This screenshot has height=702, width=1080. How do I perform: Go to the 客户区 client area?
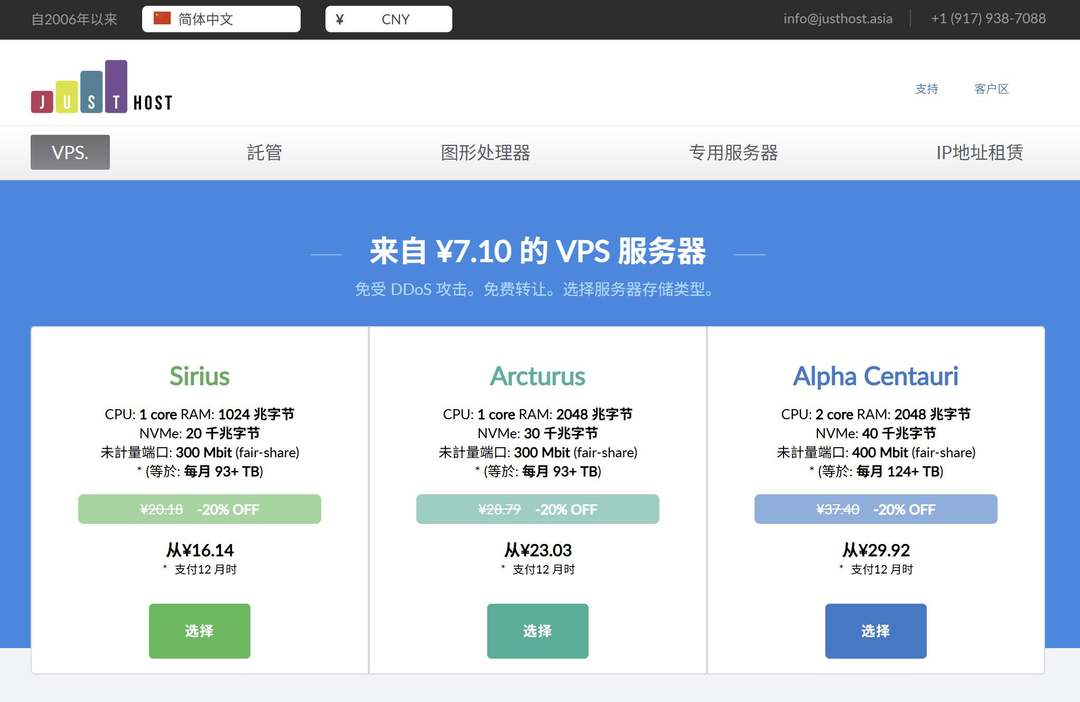[x=991, y=89]
